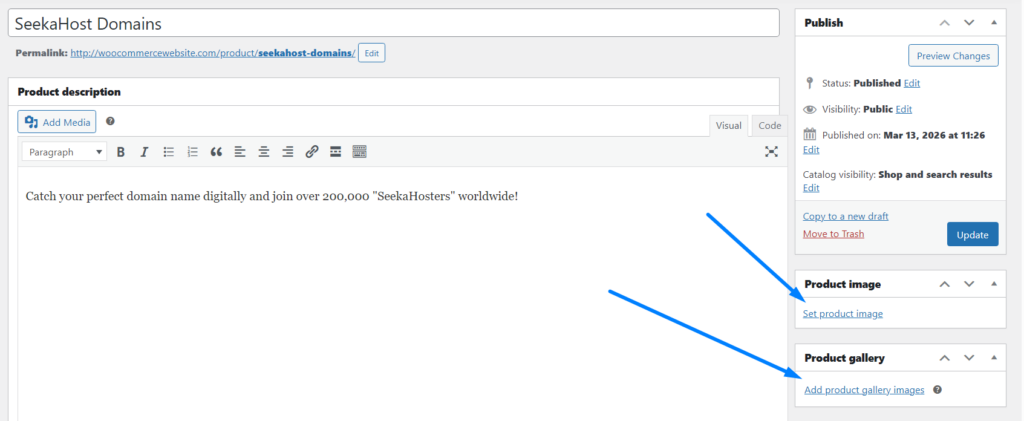
Task: Click Move to Trash link
Action: click(x=833, y=234)
